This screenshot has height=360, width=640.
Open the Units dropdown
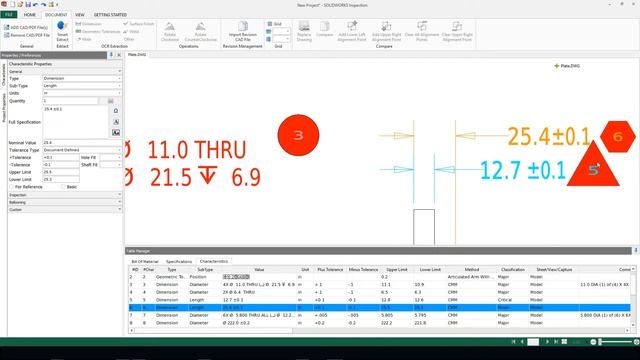pyautogui.click(x=82, y=93)
